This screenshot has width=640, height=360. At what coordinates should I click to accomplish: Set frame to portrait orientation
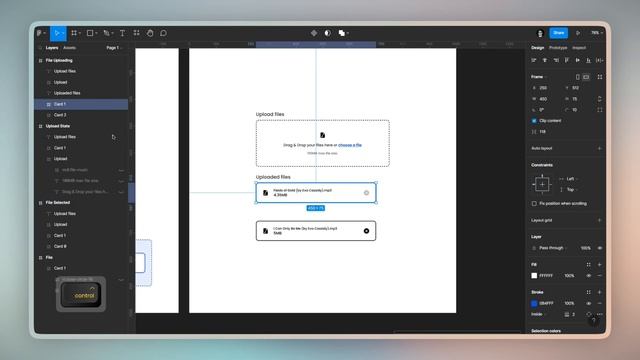578,77
